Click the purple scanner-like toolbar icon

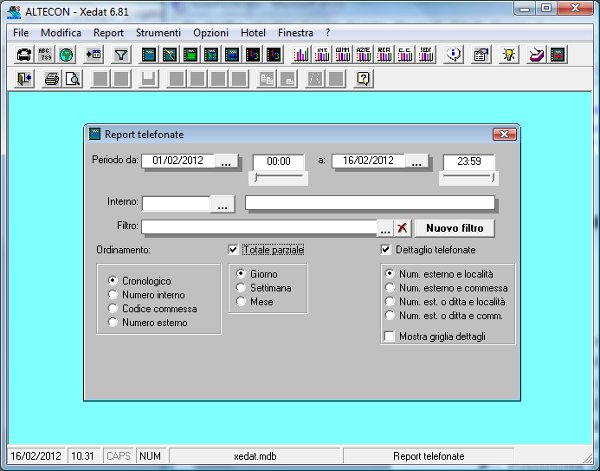tap(536, 55)
